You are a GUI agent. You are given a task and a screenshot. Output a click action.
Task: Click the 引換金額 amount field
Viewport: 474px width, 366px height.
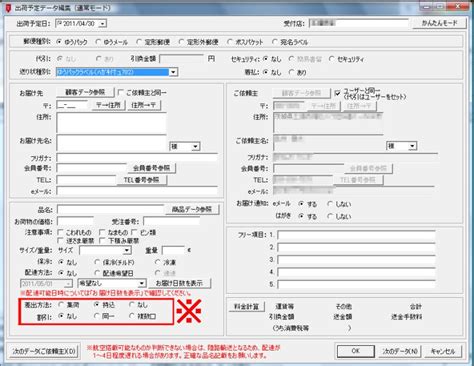[x=182, y=59]
